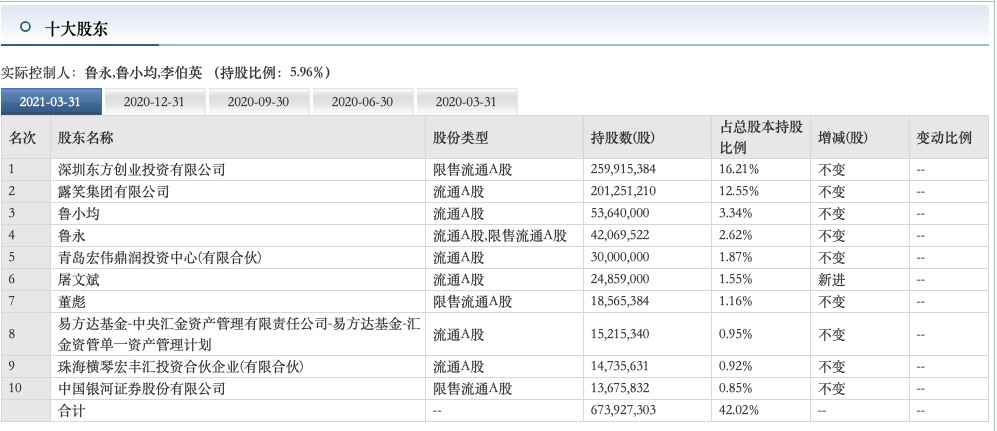
Task: Click the circle icon beside 十大股东
Action: [x=26, y=27]
